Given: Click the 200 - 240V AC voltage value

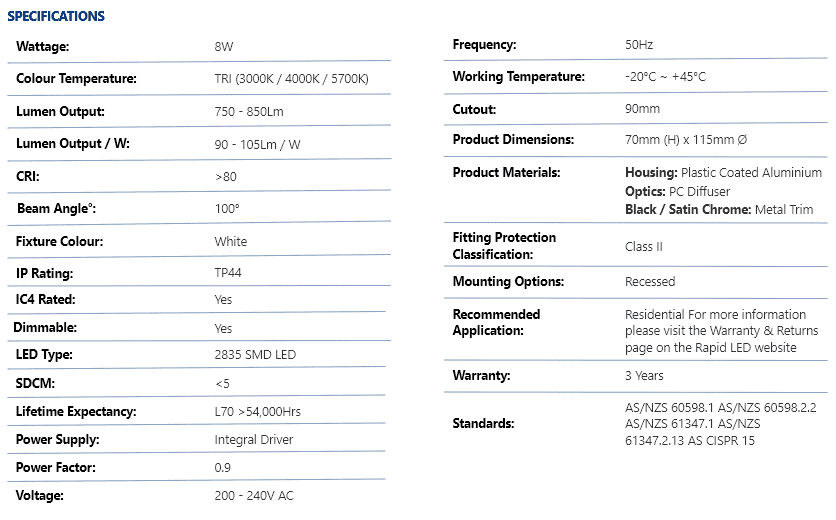Looking at the screenshot, I should pos(254,496).
